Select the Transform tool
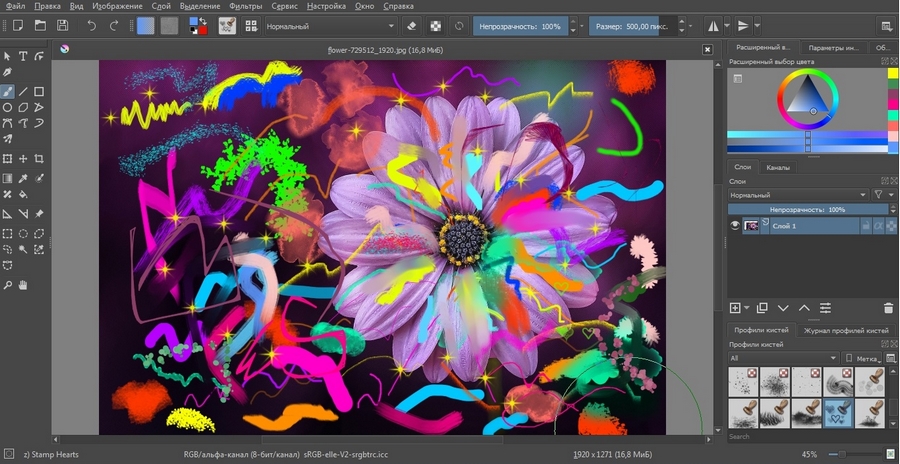The image size is (900, 464). [x=7, y=159]
